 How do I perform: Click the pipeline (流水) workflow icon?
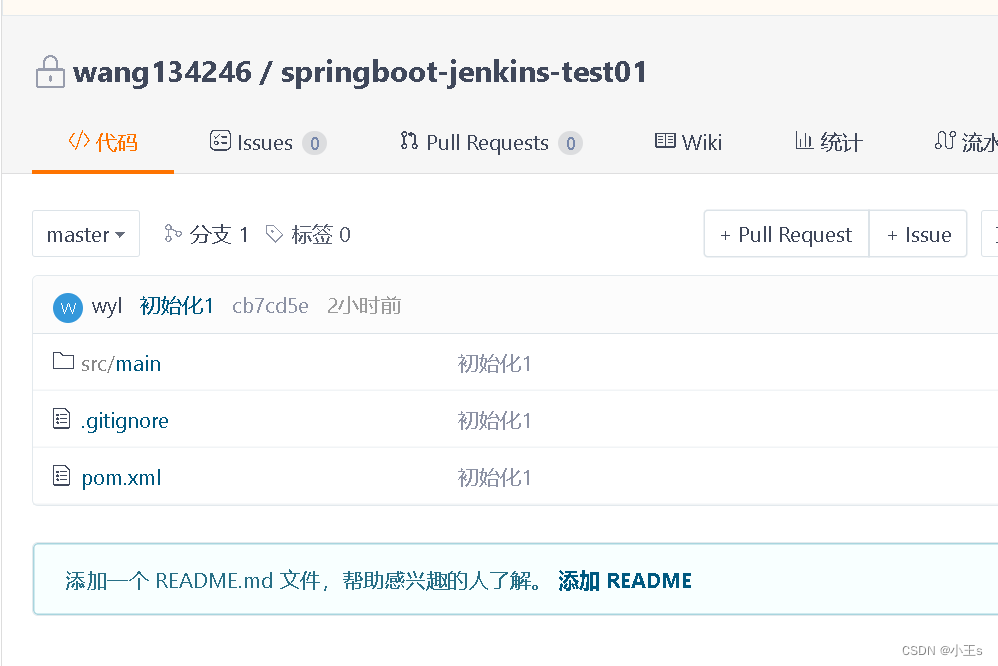[944, 142]
